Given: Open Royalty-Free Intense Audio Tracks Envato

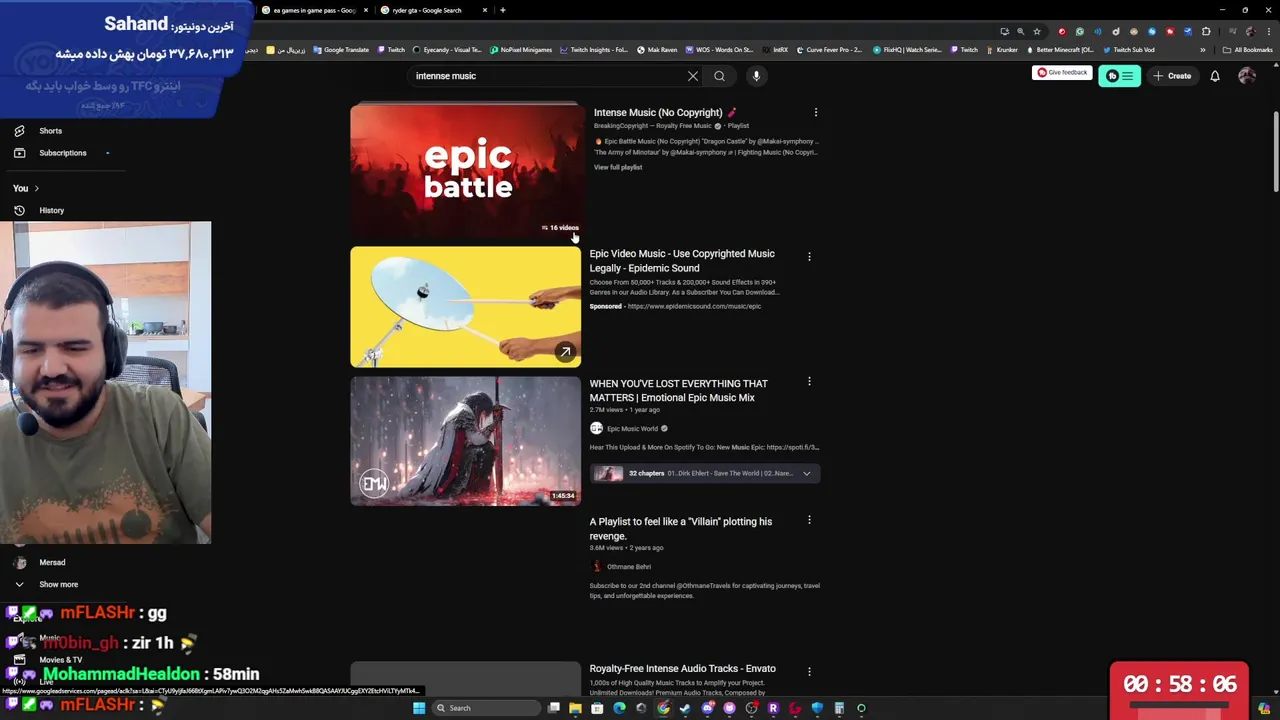Looking at the screenshot, I should click(x=683, y=668).
